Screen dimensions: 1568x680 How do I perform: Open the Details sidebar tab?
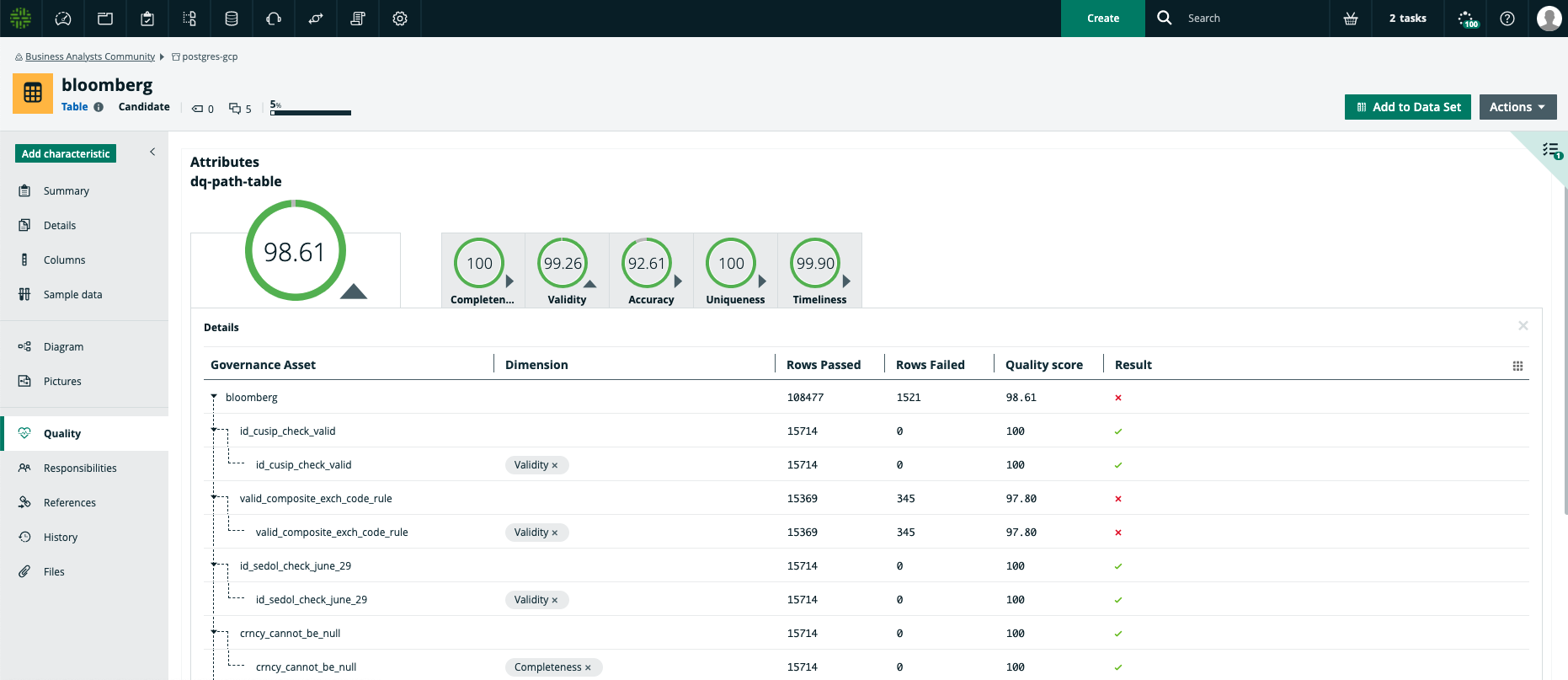[x=84, y=226]
